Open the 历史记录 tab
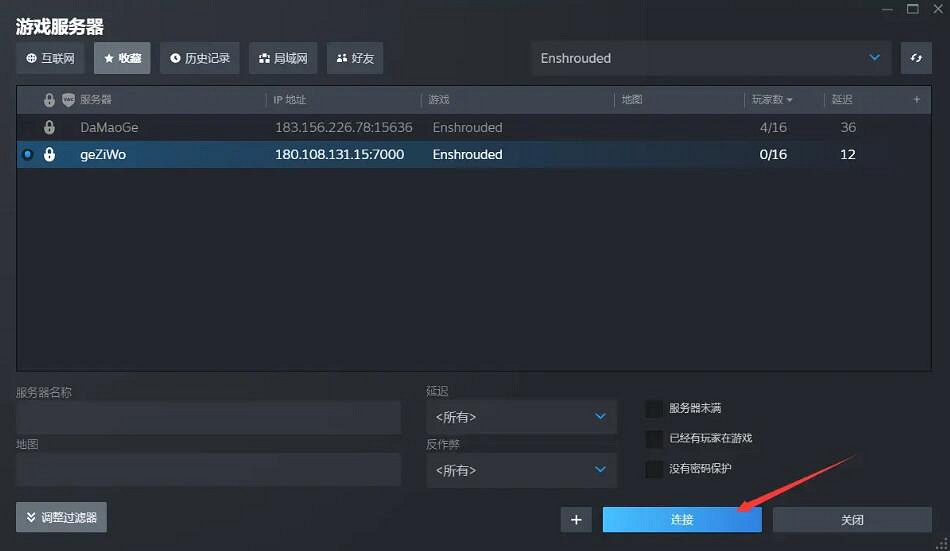 click(200, 58)
